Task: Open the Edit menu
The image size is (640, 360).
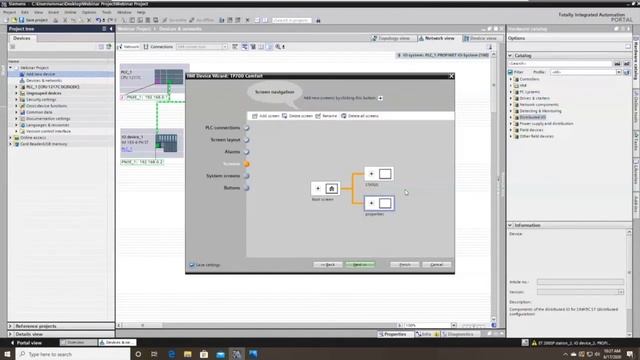Action: (25, 12)
